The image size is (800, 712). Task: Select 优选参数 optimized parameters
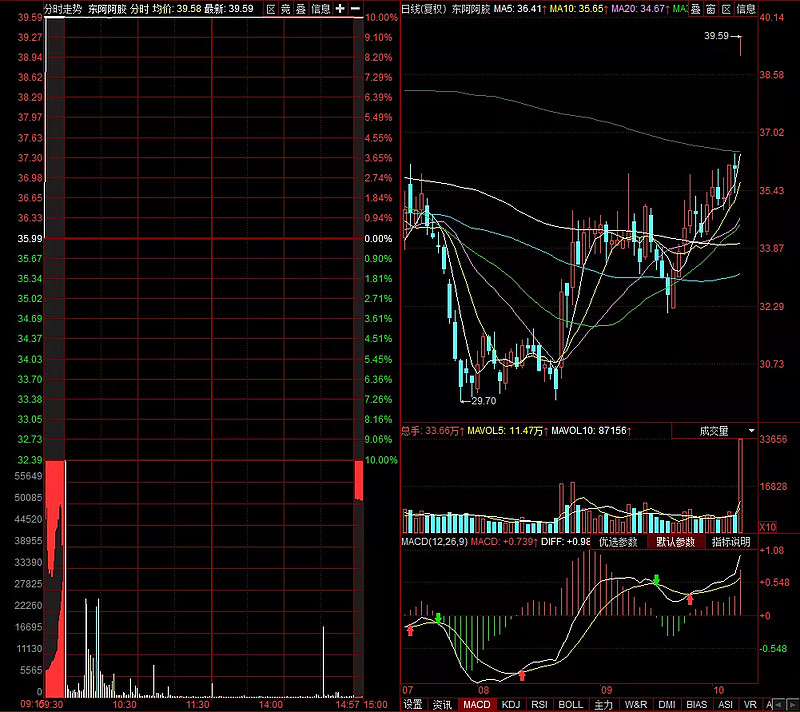tap(618, 542)
